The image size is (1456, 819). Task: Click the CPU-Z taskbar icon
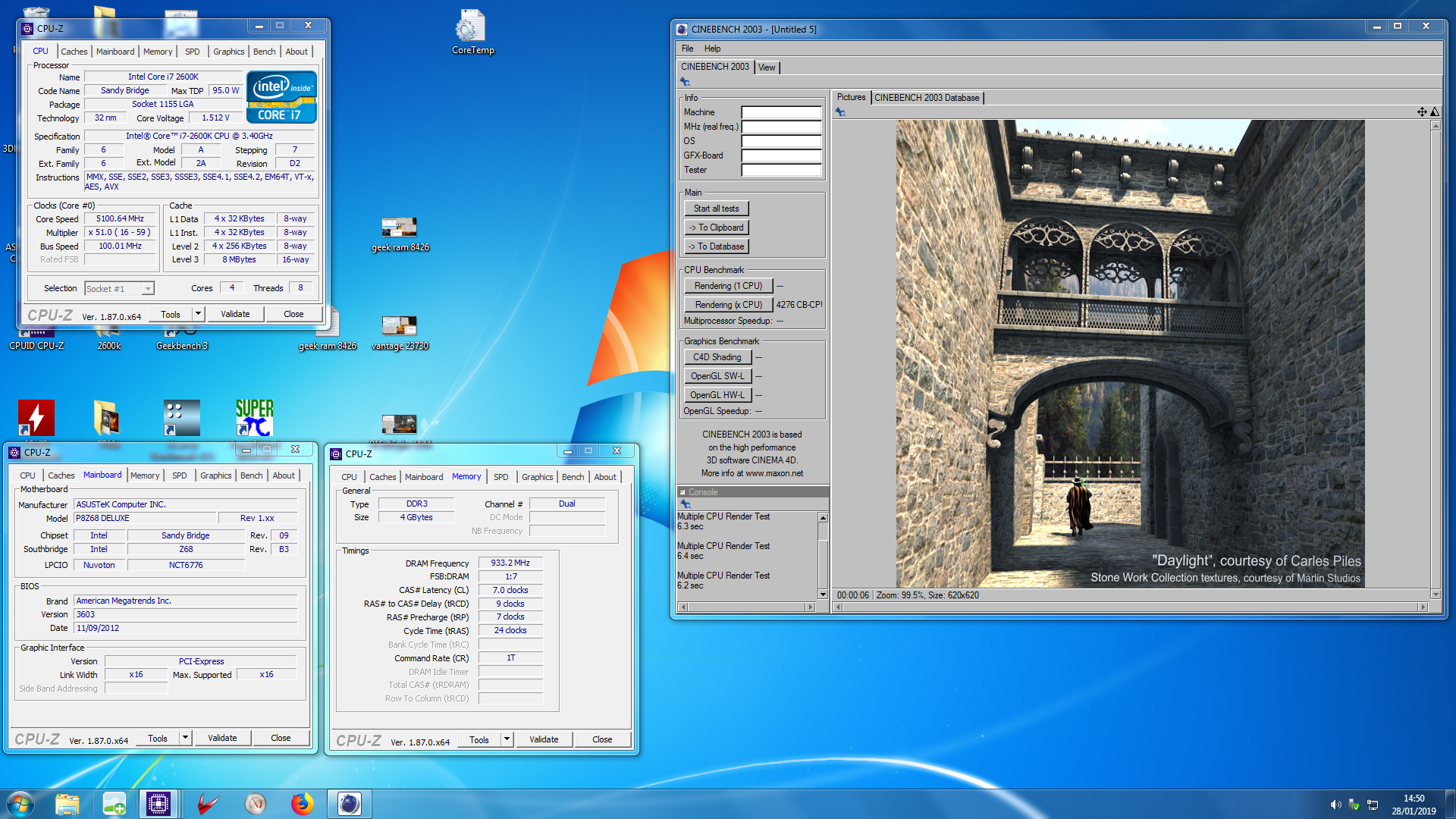tap(158, 804)
